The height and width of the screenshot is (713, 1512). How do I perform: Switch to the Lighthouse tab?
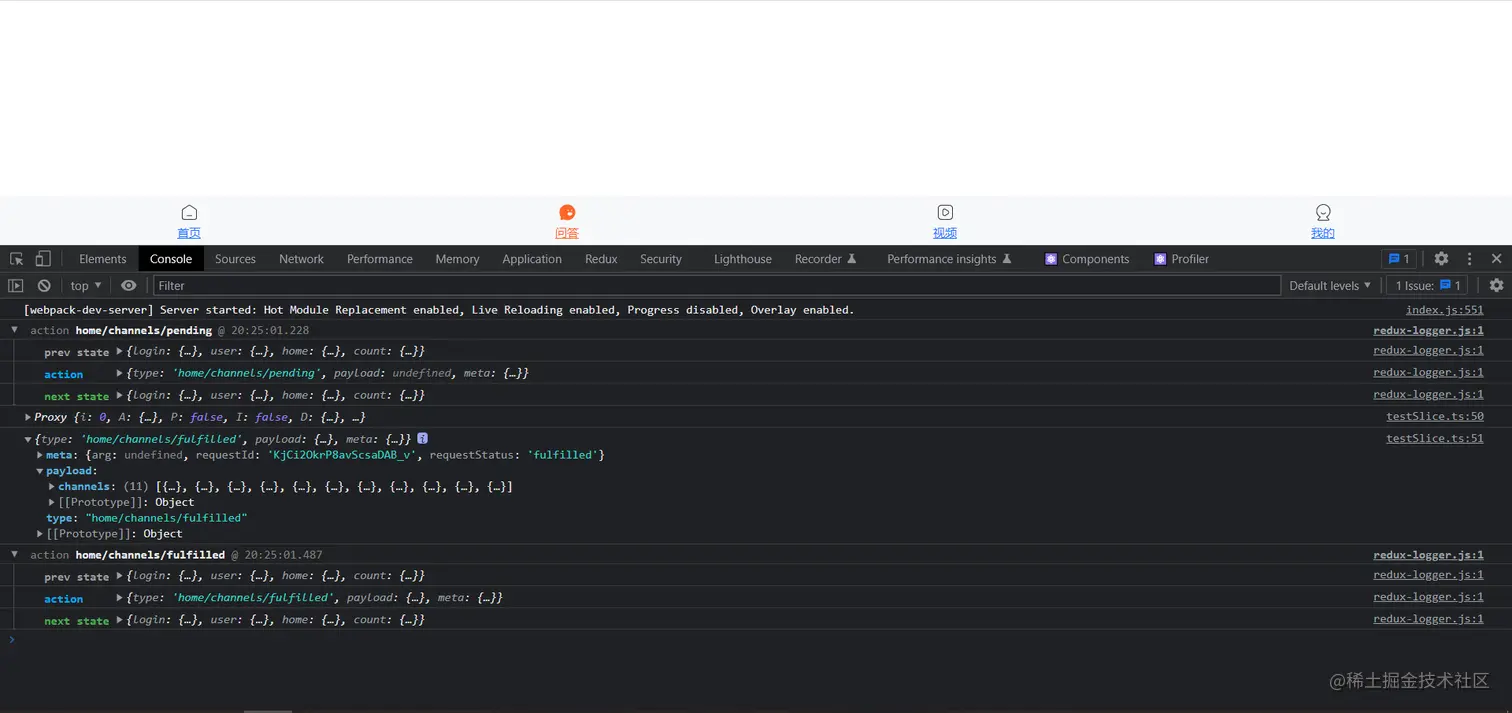pos(743,259)
